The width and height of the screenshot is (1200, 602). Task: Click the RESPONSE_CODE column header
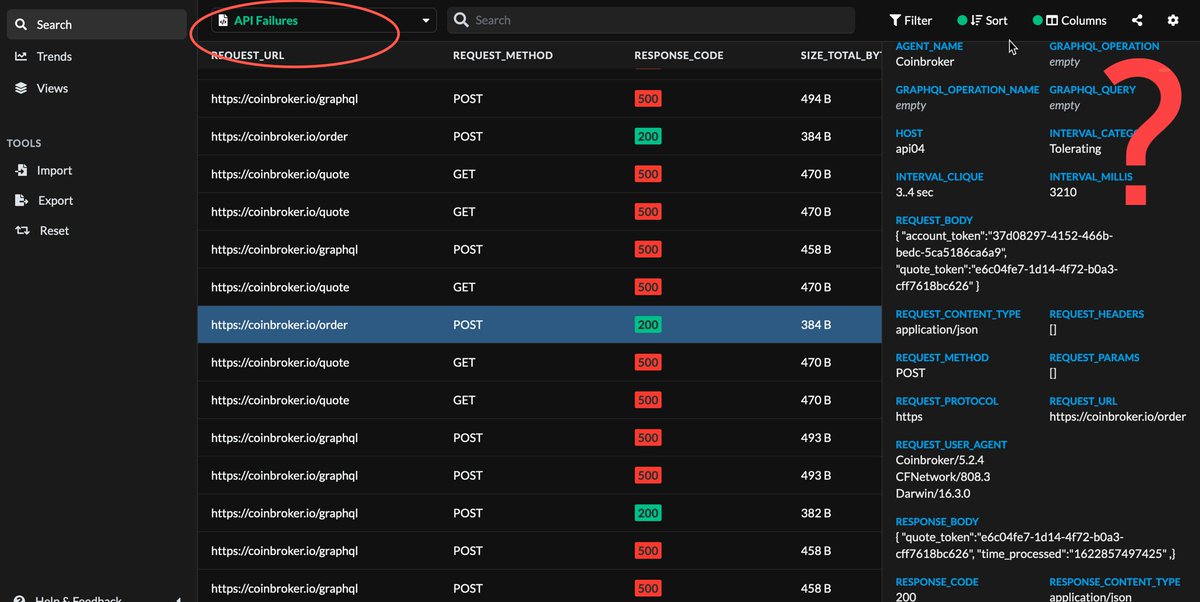point(679,55)
